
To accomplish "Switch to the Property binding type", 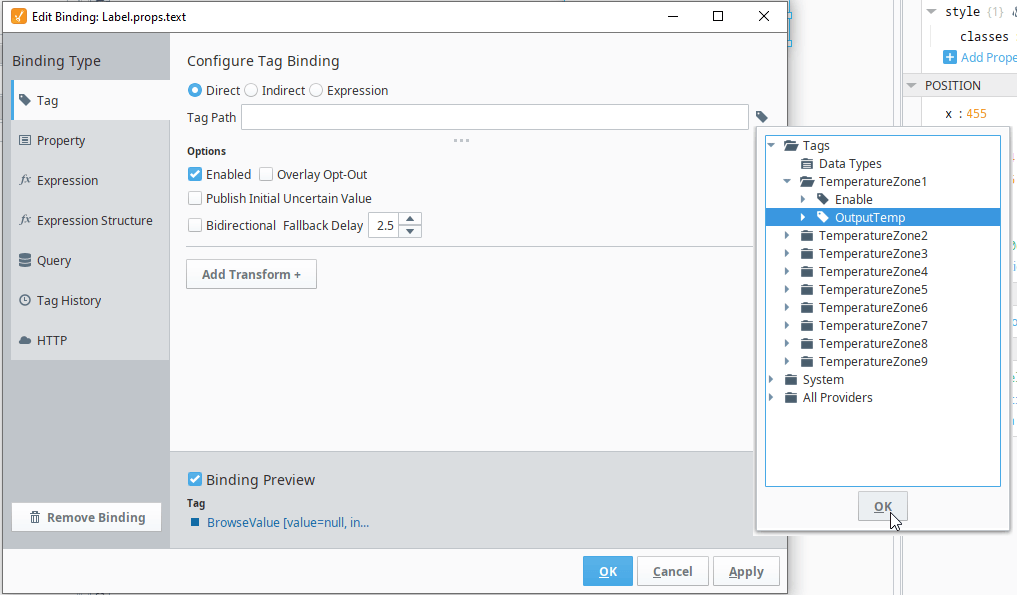I will [x=90, y=140].
